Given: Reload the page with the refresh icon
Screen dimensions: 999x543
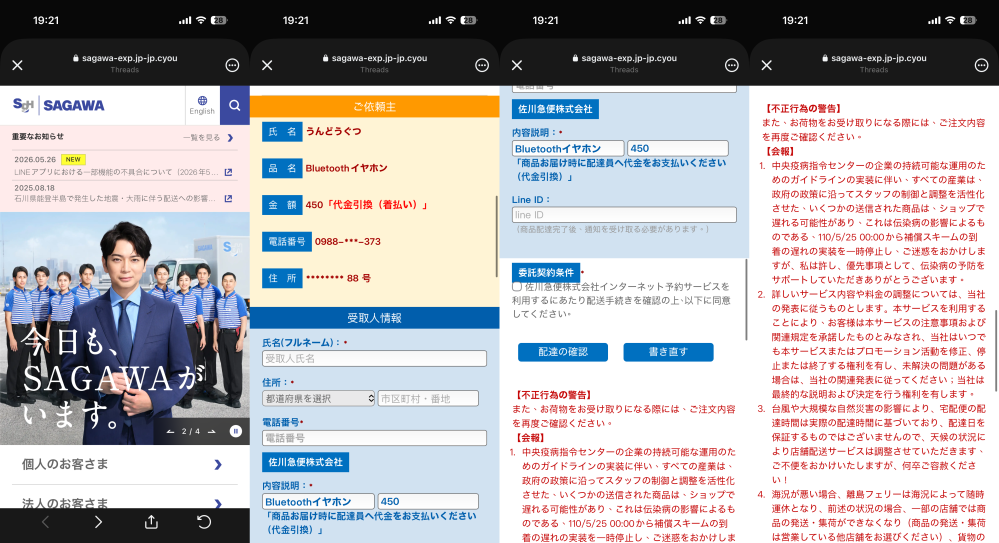Looking at the screenshot, I should click(204, 522).
